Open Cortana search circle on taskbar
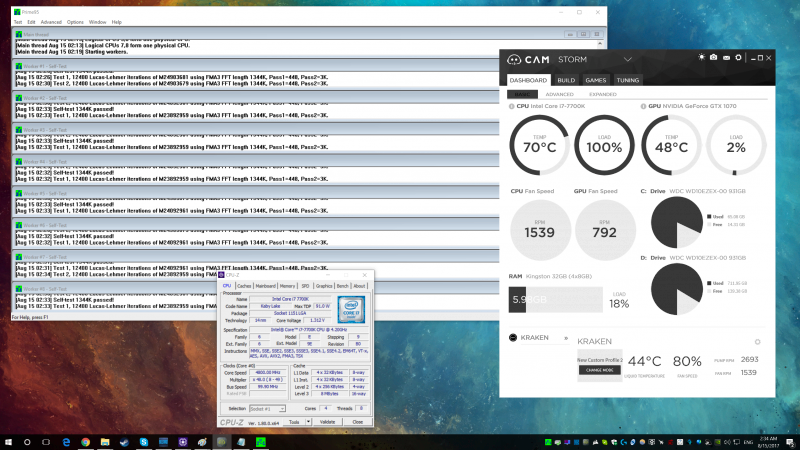800x450 pixels. [27, 442]
